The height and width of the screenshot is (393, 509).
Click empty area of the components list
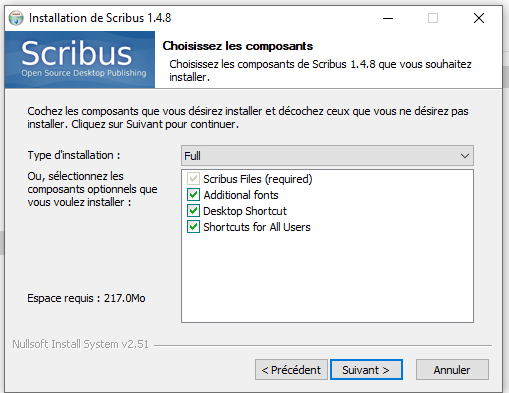327,278
